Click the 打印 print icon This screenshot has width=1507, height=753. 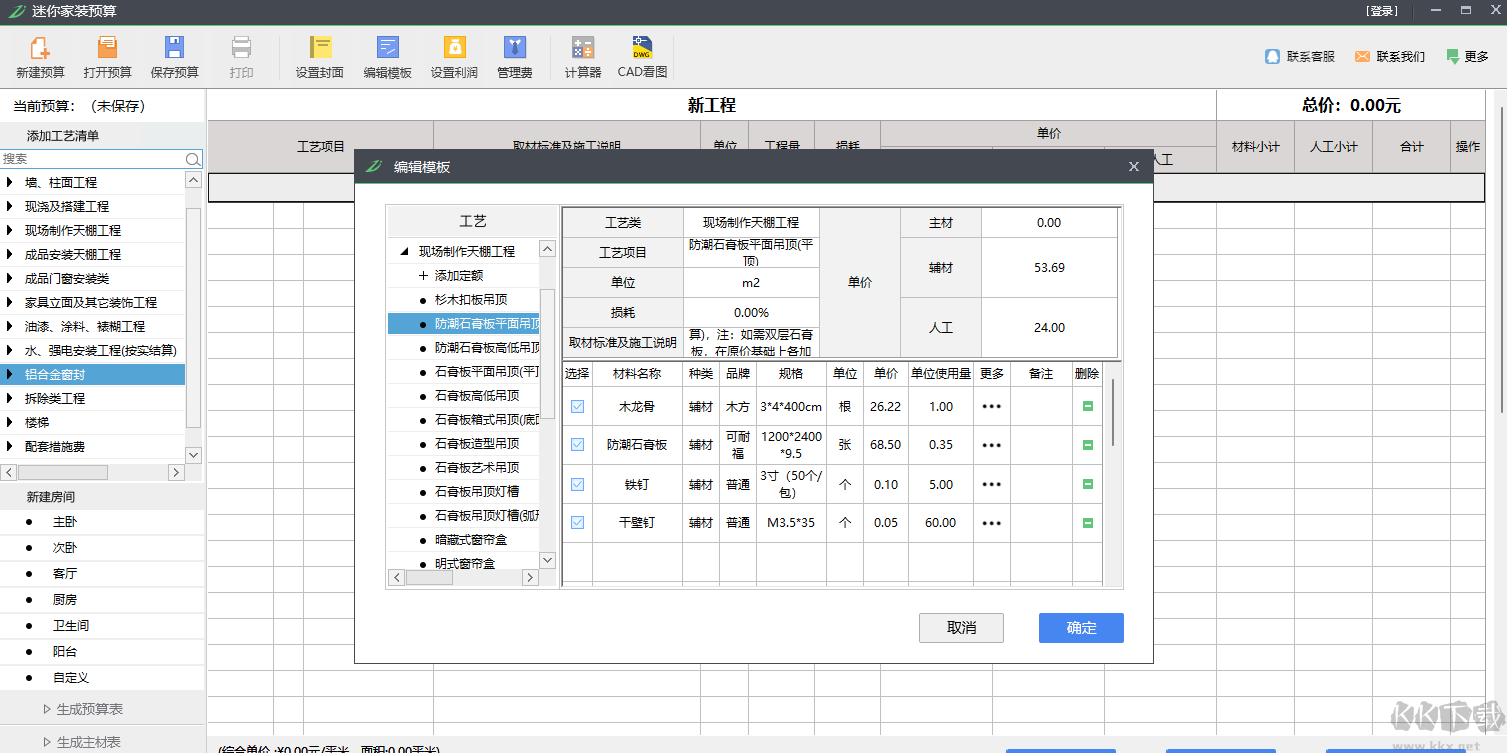[240, 55]
